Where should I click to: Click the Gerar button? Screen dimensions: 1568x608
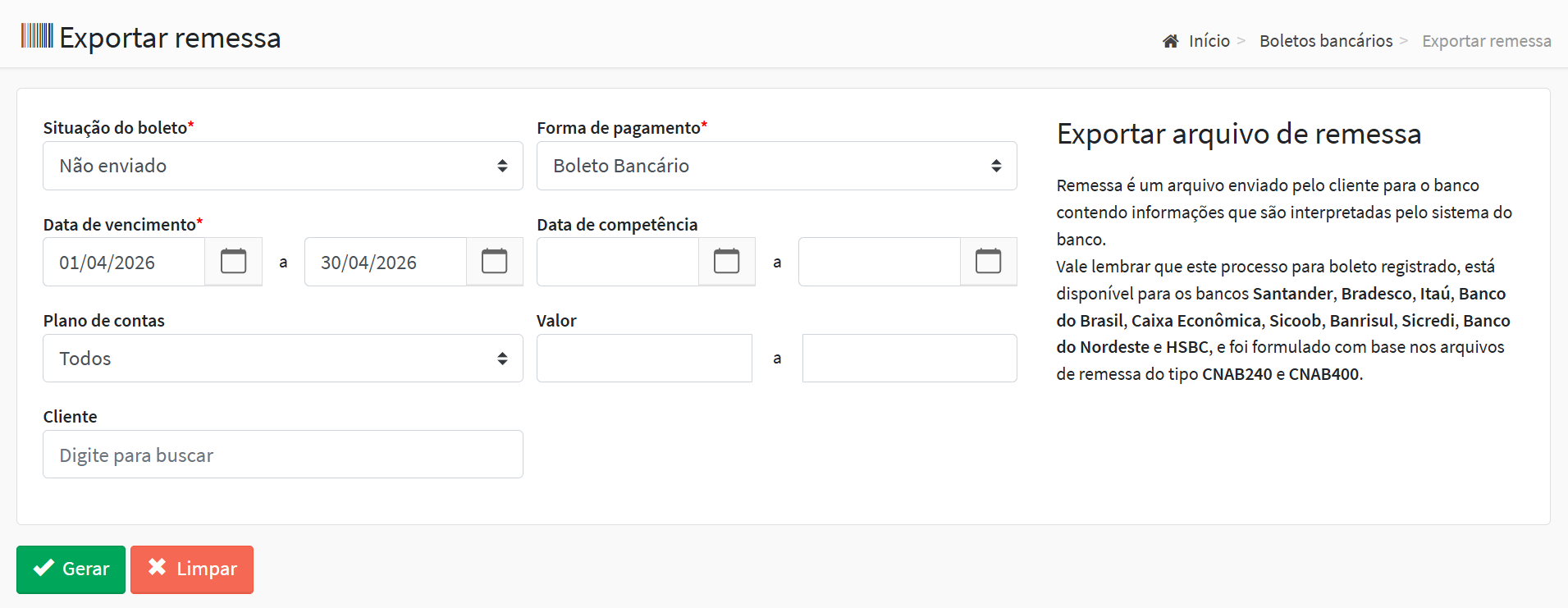click(71, 569)
